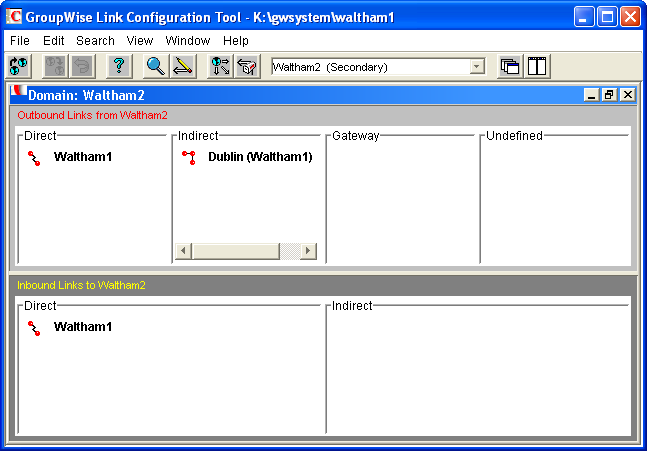647x451 pixels.
Task: Close the Domain: Waltham2 child window
Action: coord(628,95)
